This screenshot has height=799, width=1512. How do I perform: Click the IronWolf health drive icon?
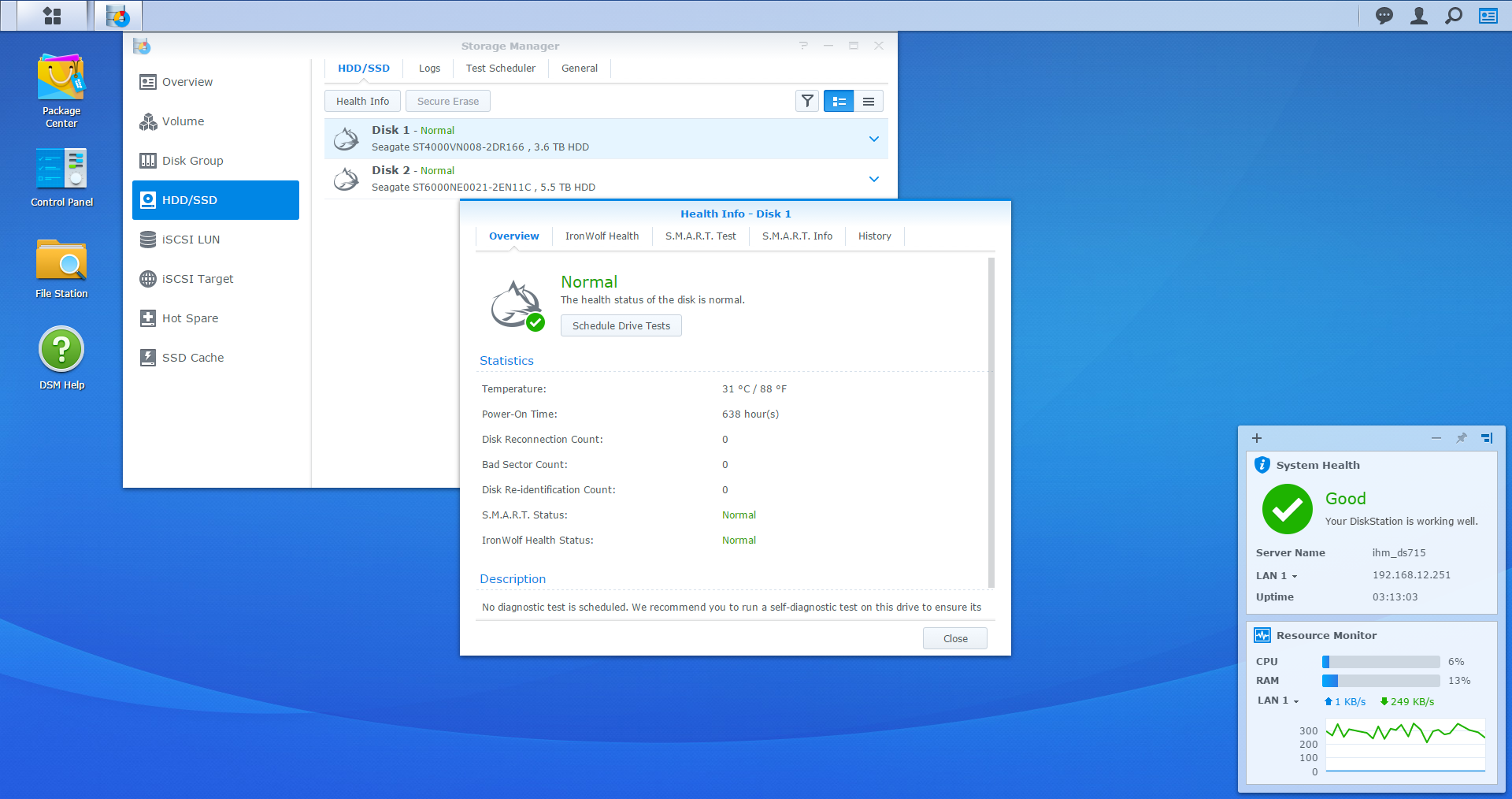tap(517, 306)
